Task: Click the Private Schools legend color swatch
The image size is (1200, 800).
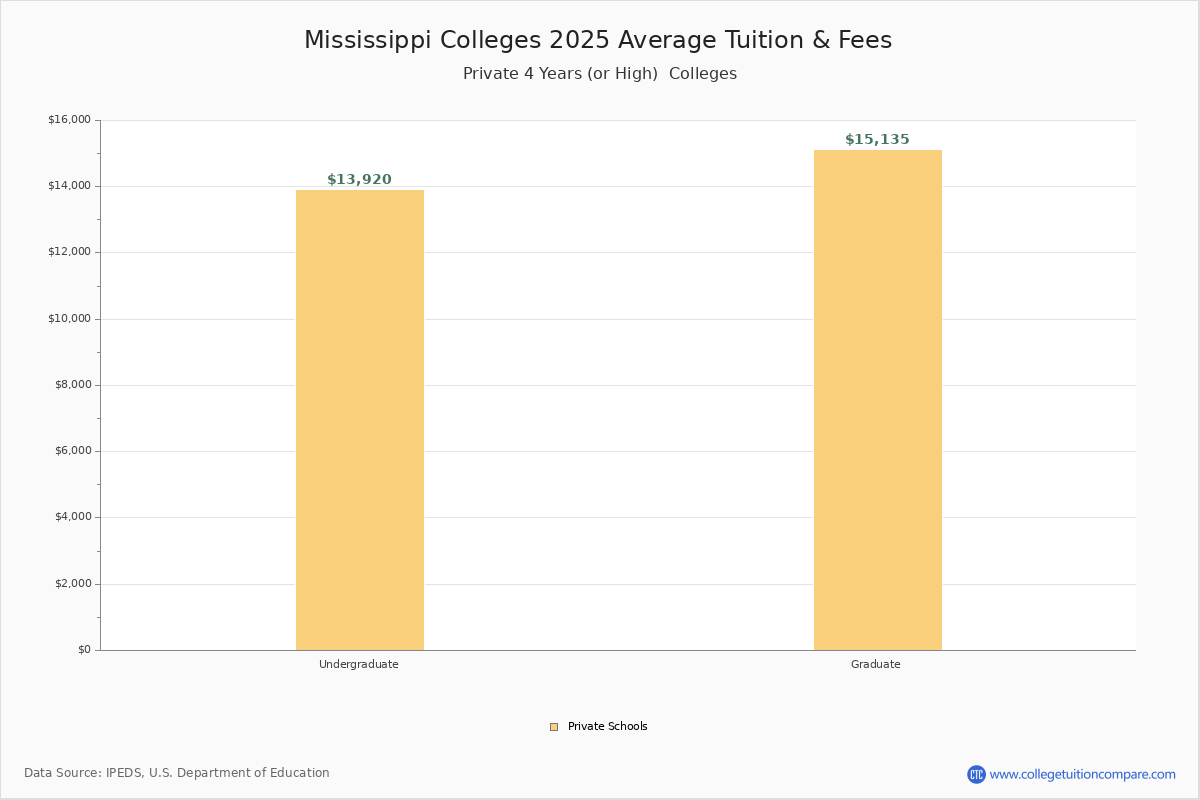Action: [x=554, y=727]
